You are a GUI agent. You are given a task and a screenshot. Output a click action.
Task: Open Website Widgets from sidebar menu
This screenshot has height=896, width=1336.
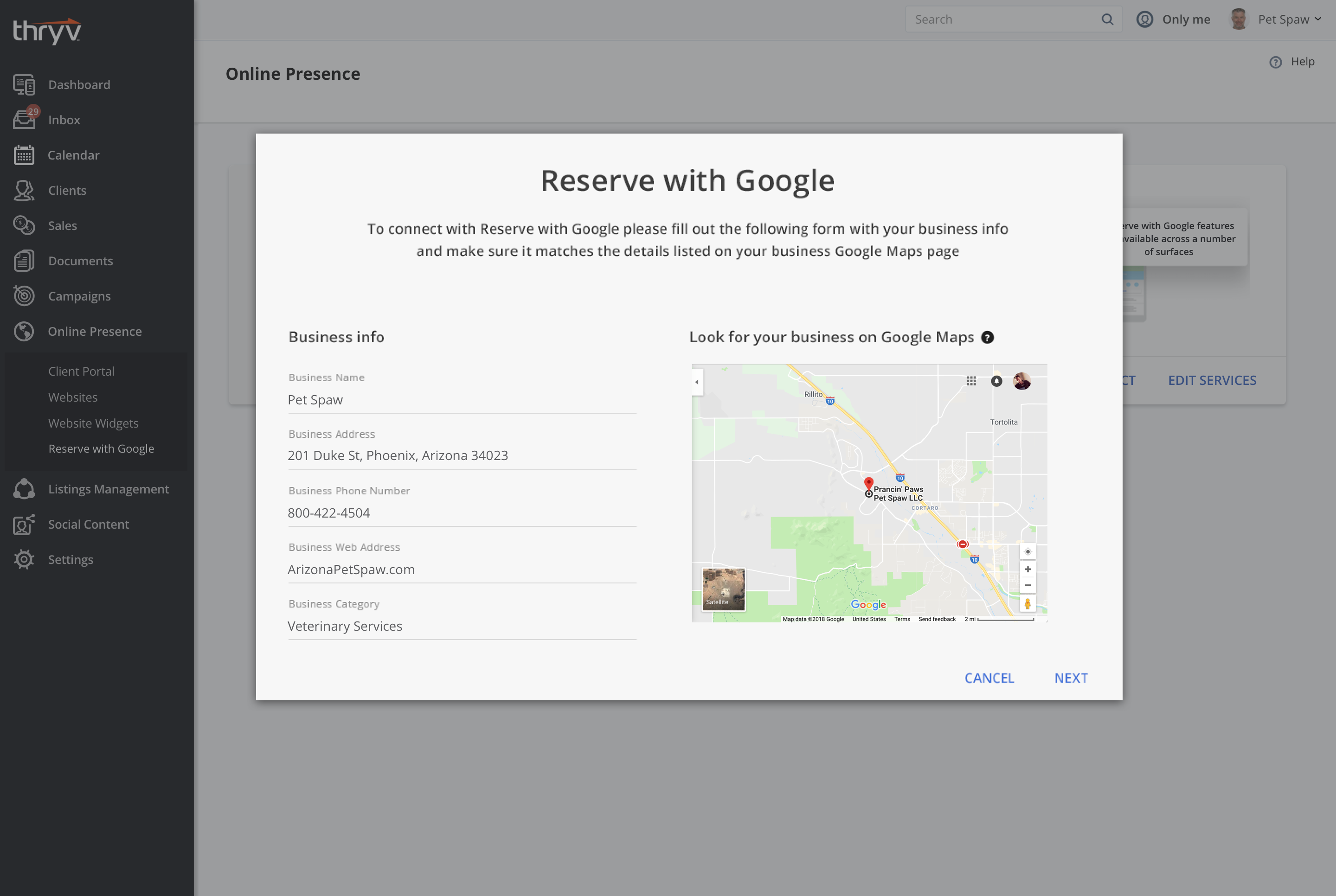click(93, 423)
